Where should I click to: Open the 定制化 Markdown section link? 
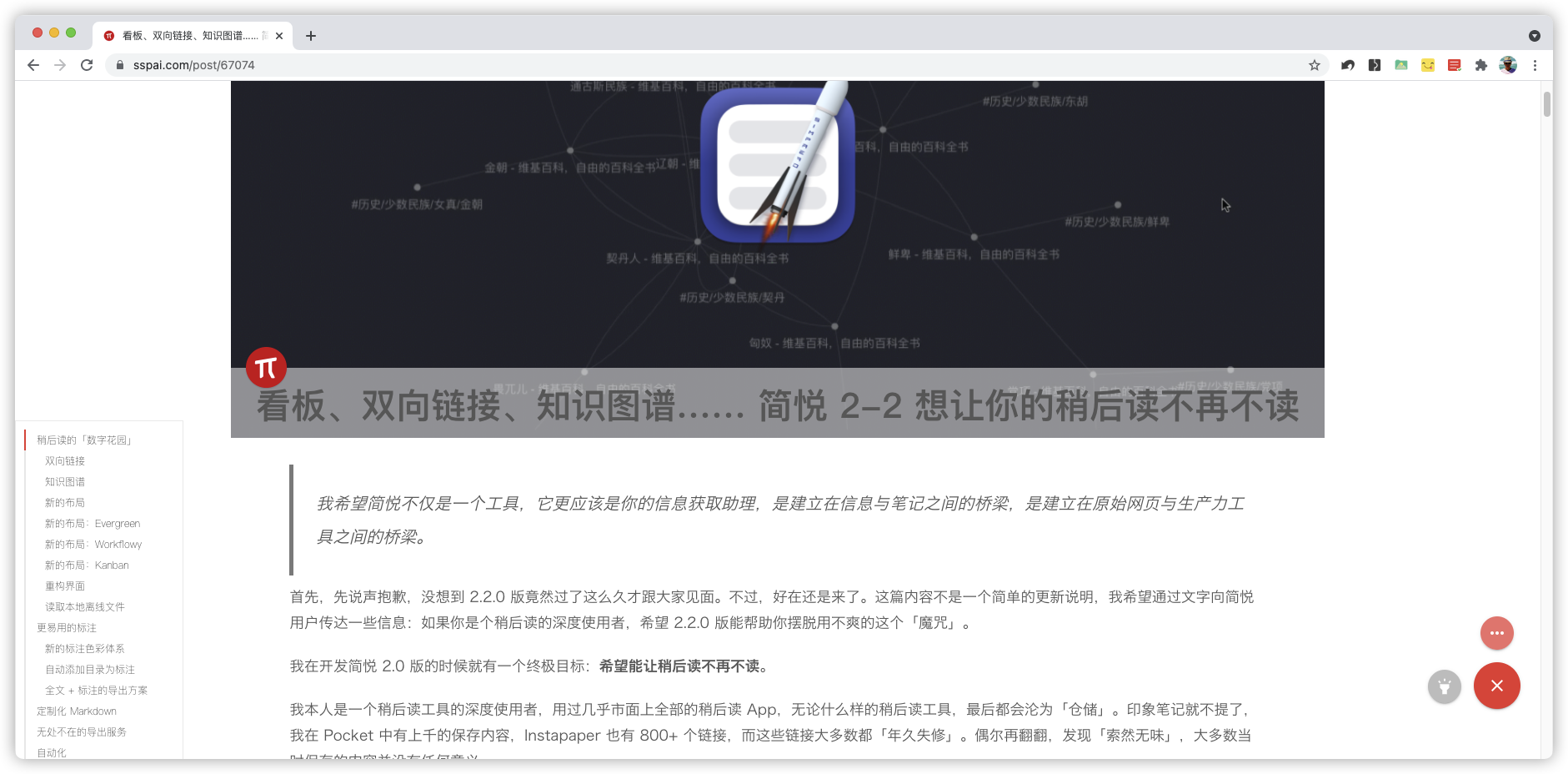(x=76, y=711)
